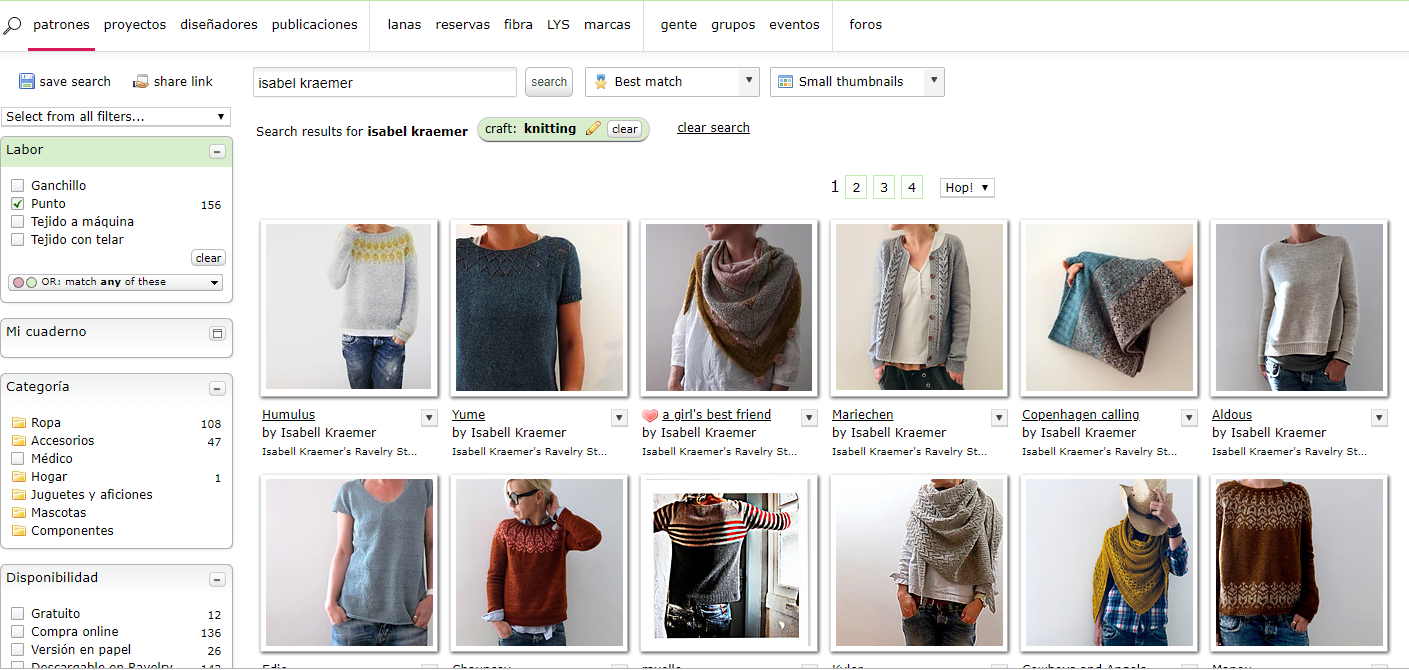Open the dropdown arrow next to Yume

pos(619,418)
